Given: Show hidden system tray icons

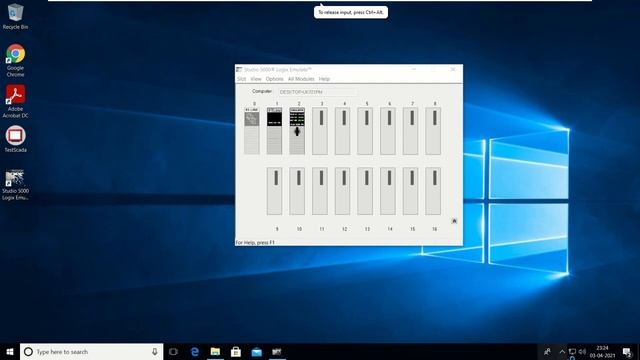Looking at the screenshot, I should tap(562, 351).
